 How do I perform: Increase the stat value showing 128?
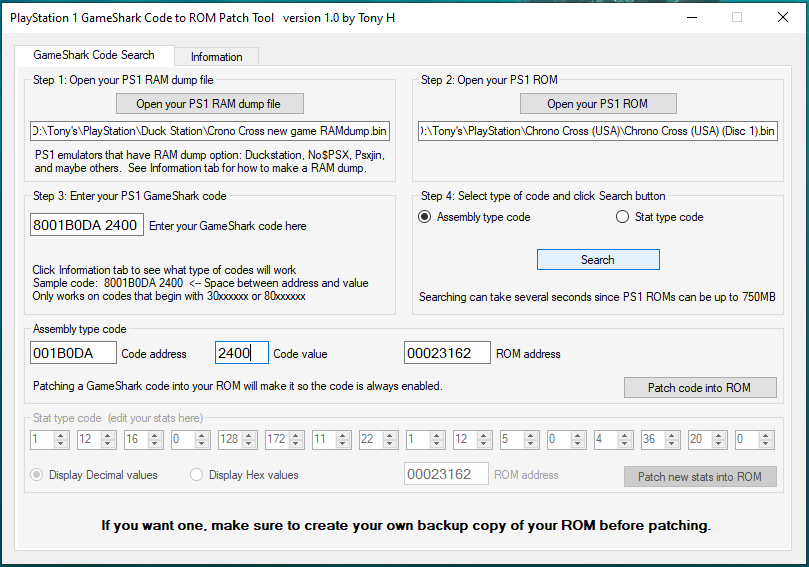[248, 435]
